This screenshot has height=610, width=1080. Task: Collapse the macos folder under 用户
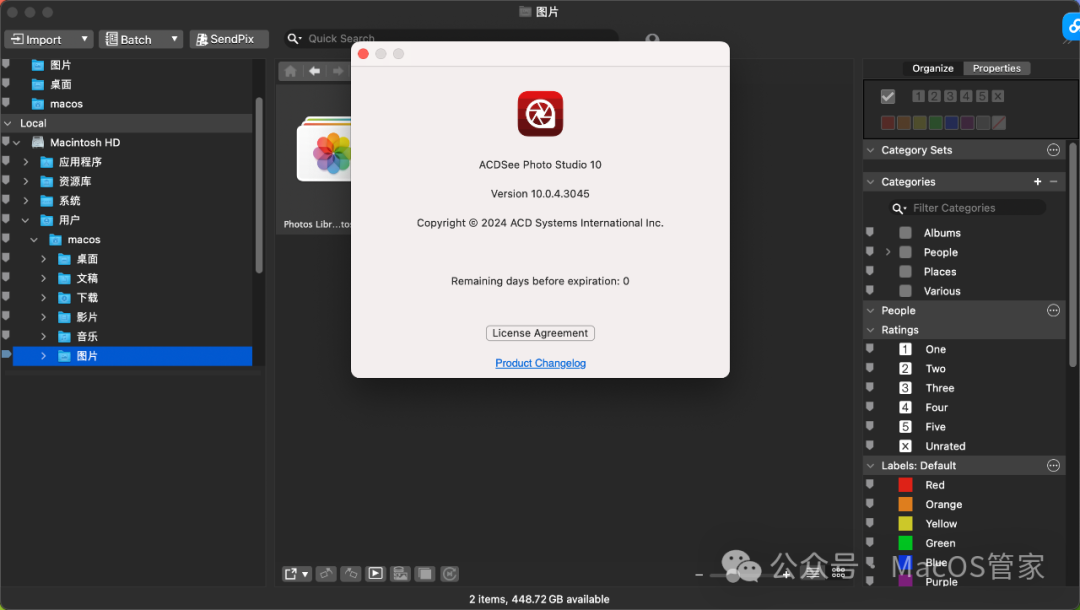[x=34, y=240]
